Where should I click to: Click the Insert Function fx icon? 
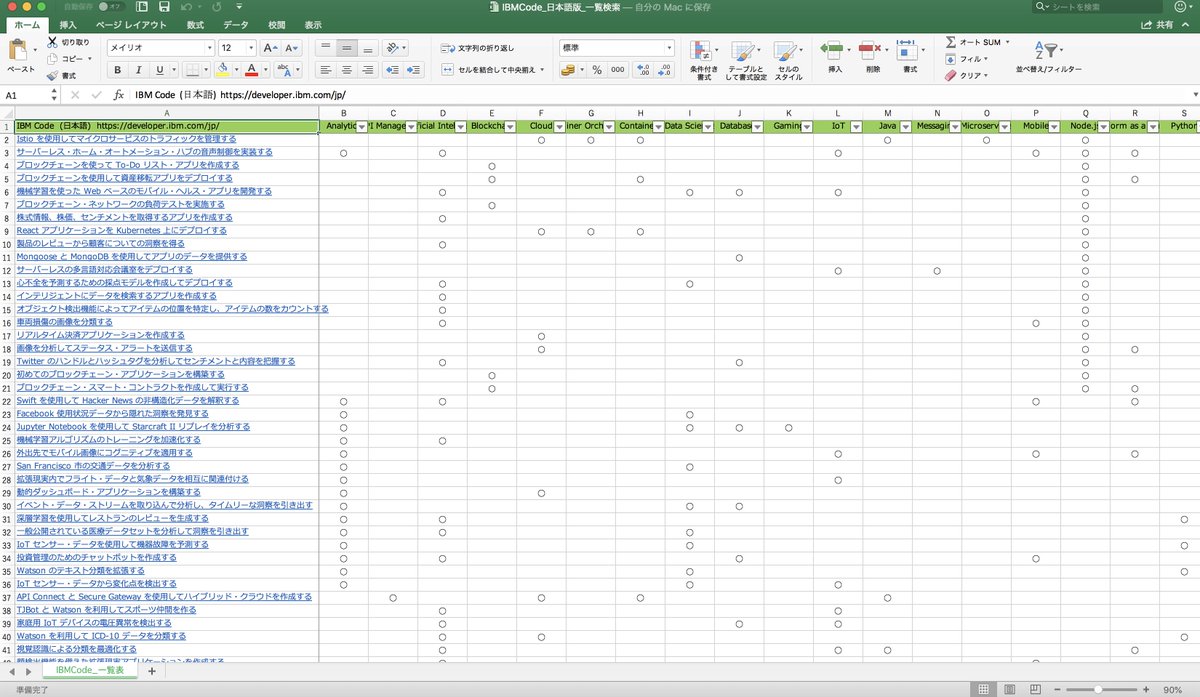118,95
